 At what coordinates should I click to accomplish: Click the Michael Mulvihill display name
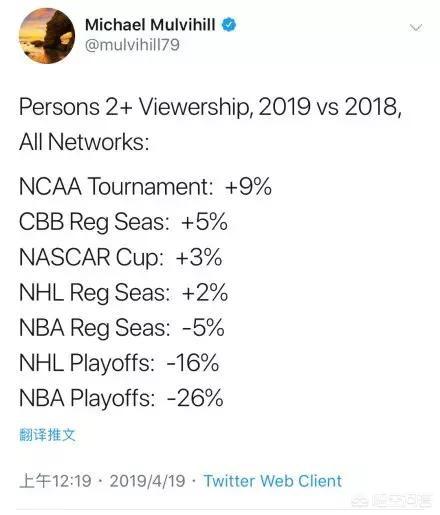[x=150, y=25]
